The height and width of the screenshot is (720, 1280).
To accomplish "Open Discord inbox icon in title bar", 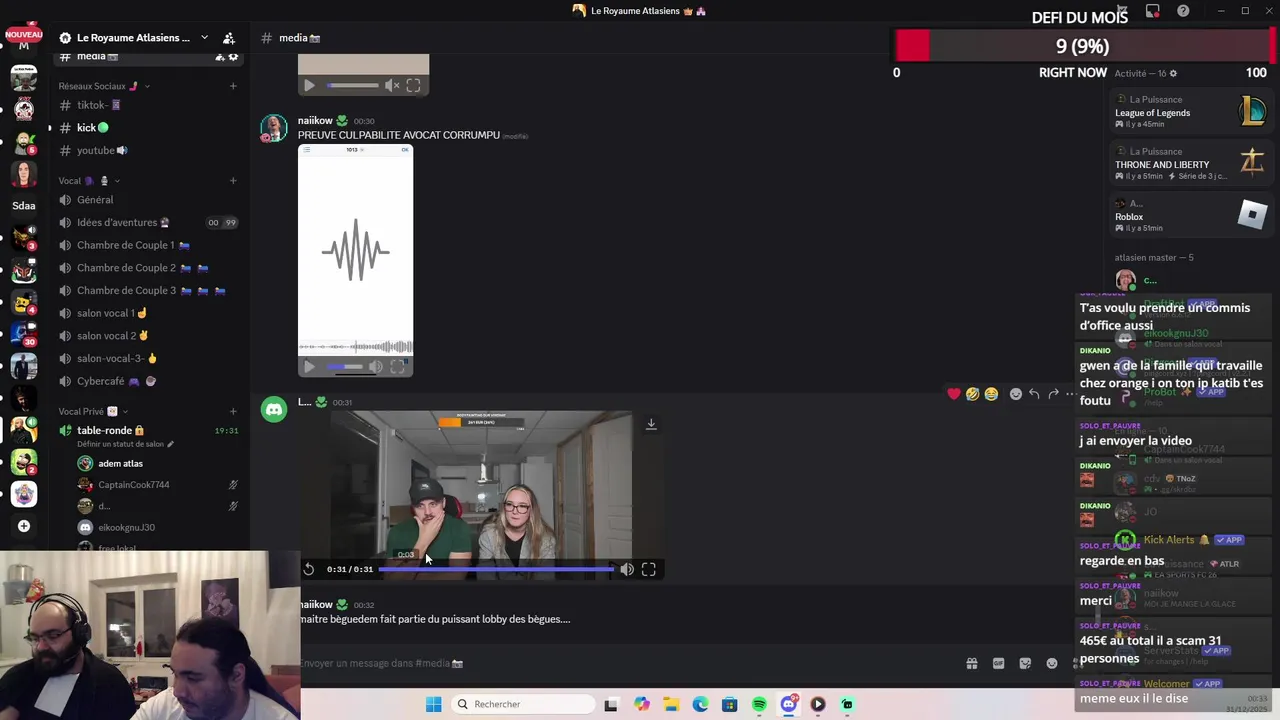I will click(x=1153, y=11).
